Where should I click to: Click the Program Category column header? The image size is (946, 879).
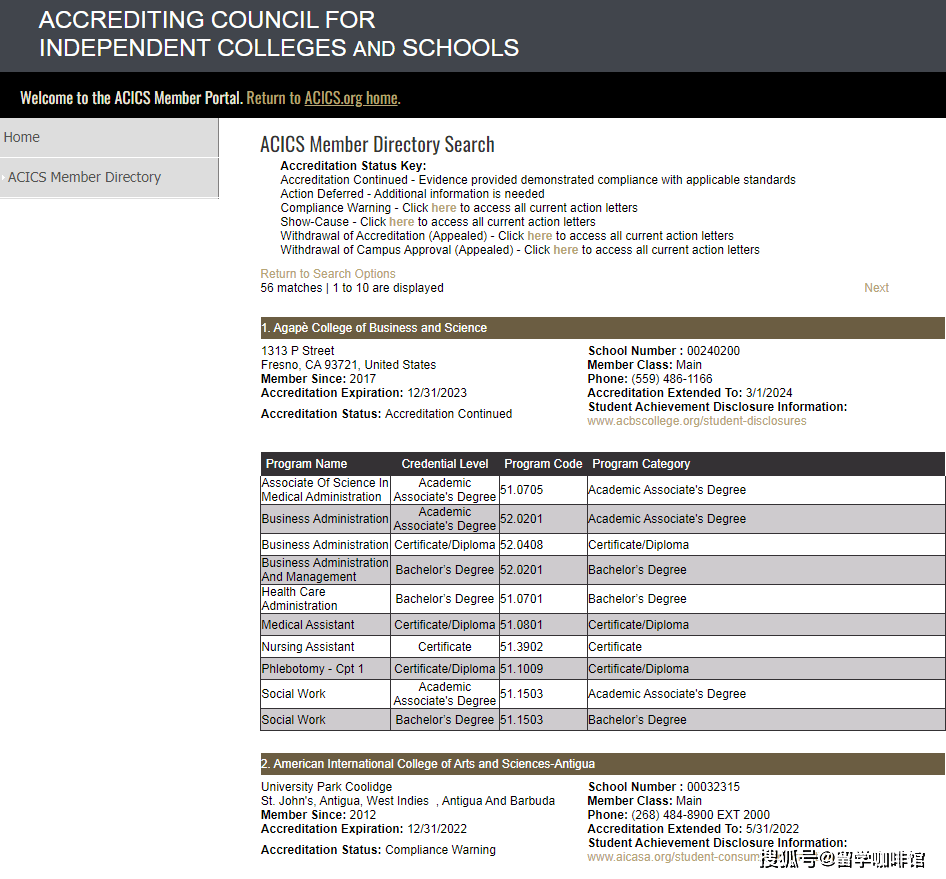(641, 464)
